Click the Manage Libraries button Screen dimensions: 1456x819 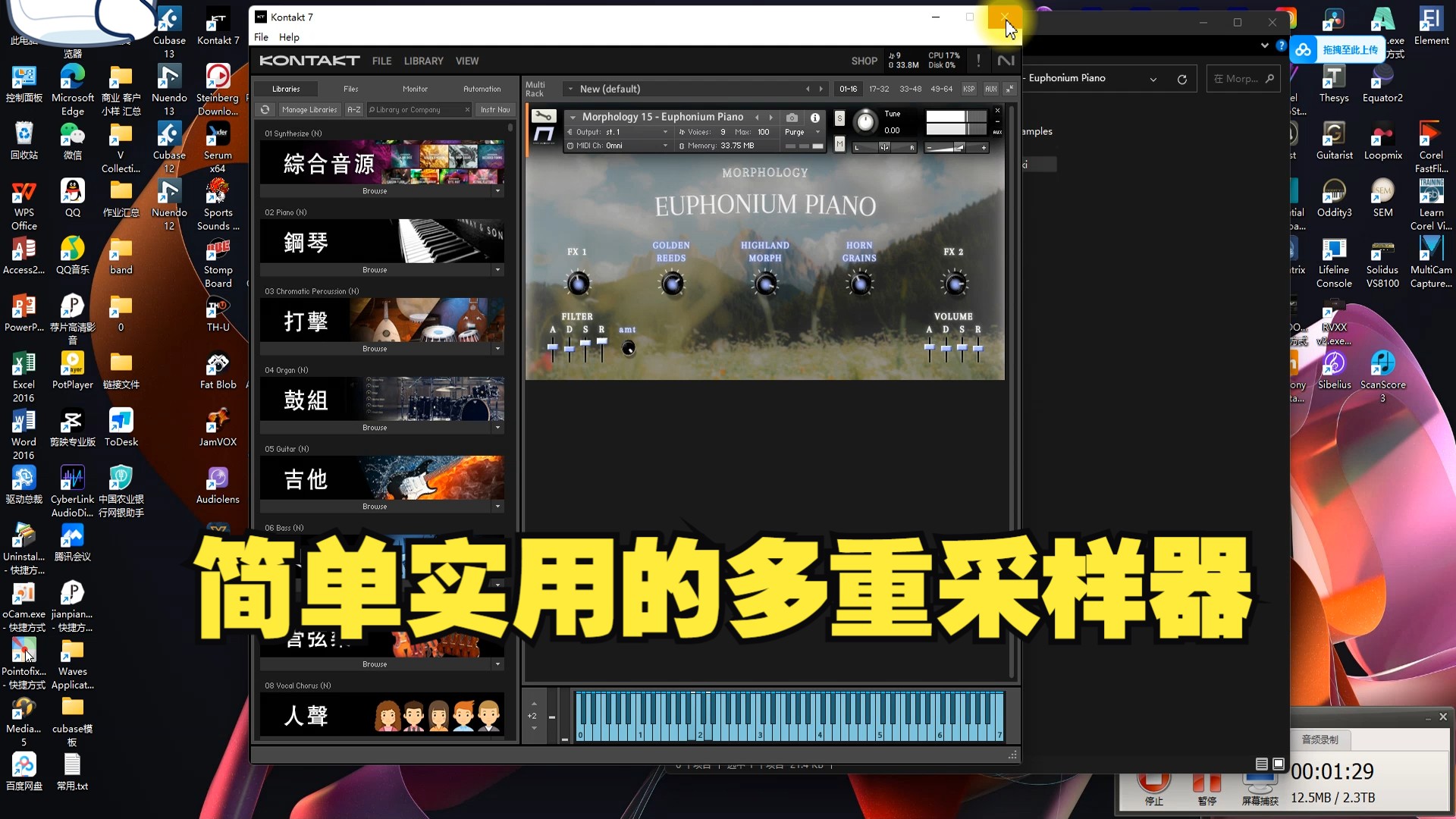309,110
